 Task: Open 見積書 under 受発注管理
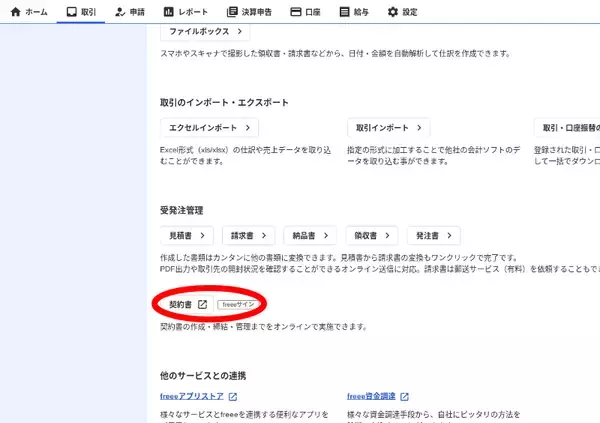[188, 236]
